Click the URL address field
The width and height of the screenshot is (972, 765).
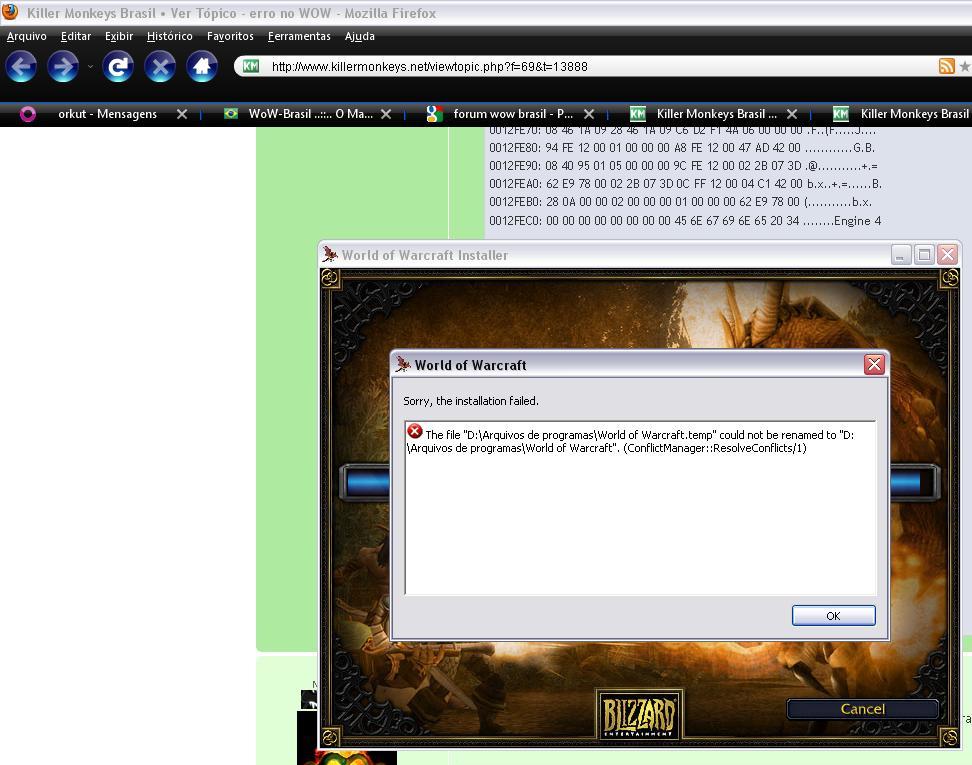coord(590,67)
